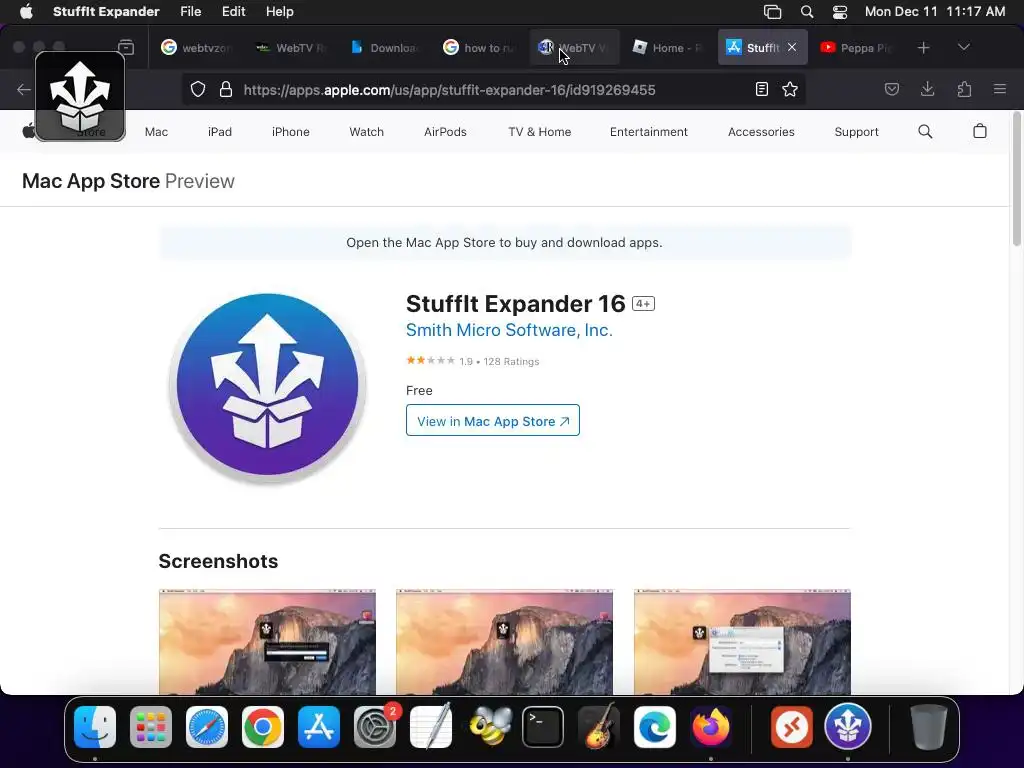The width and height of the screenshot is (1024, 768).
Task: Open Control Center in menu bar
Action: click(840, 11)
